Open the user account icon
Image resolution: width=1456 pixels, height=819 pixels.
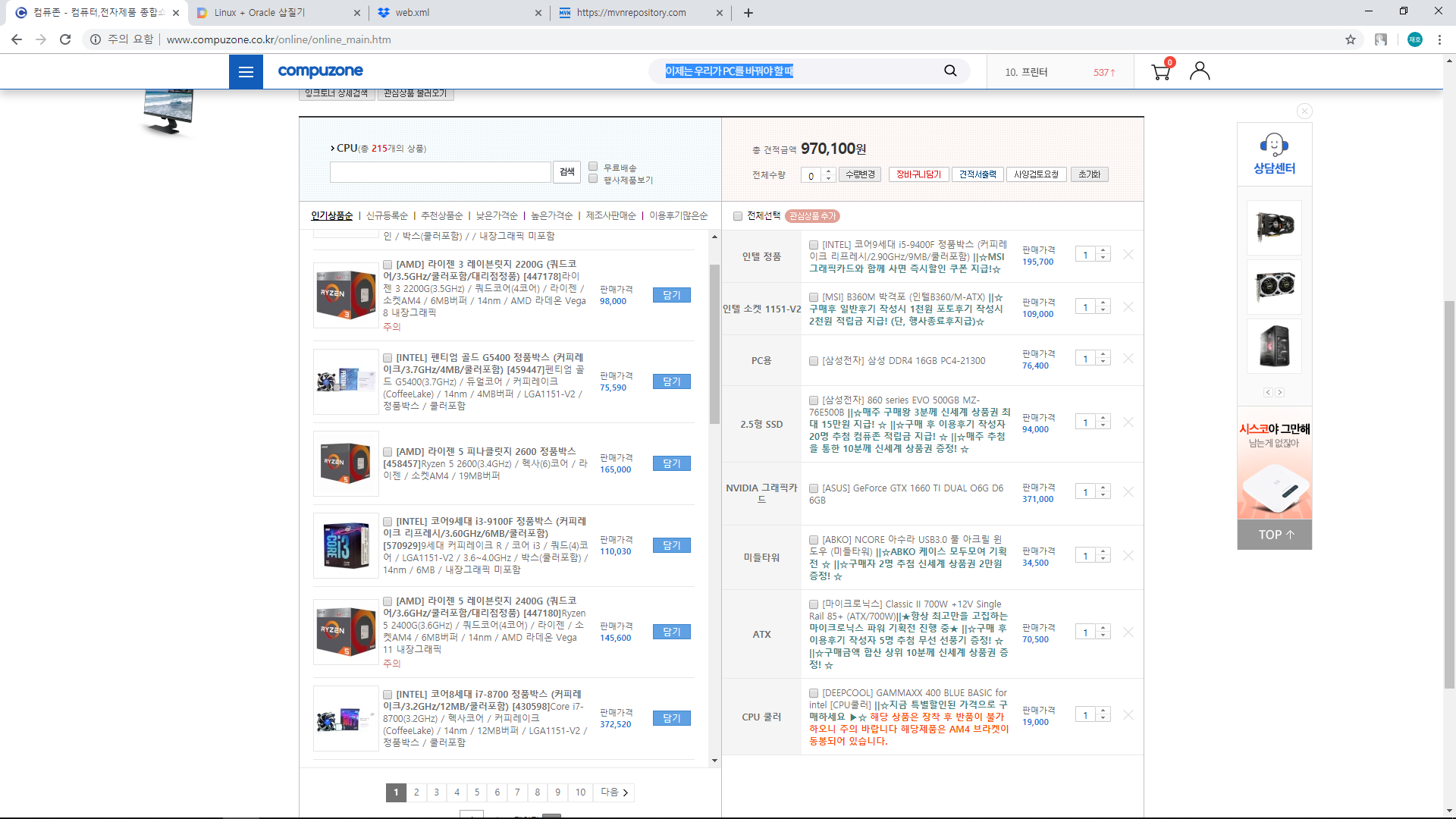(x=1200, y=71)
